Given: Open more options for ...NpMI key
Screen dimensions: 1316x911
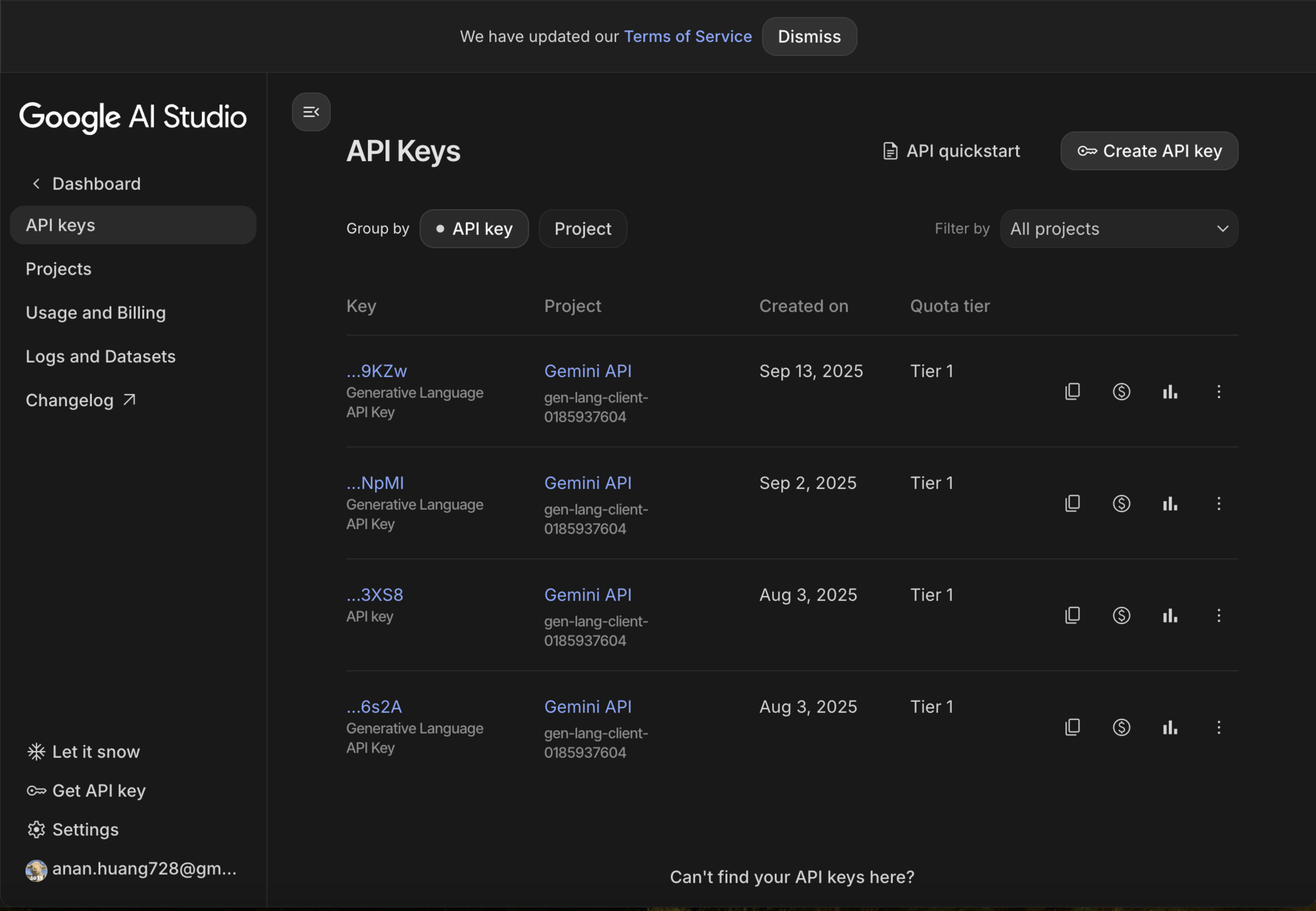Looking at the screenshot, I should pyautogui.click(x=1218, y=503).
